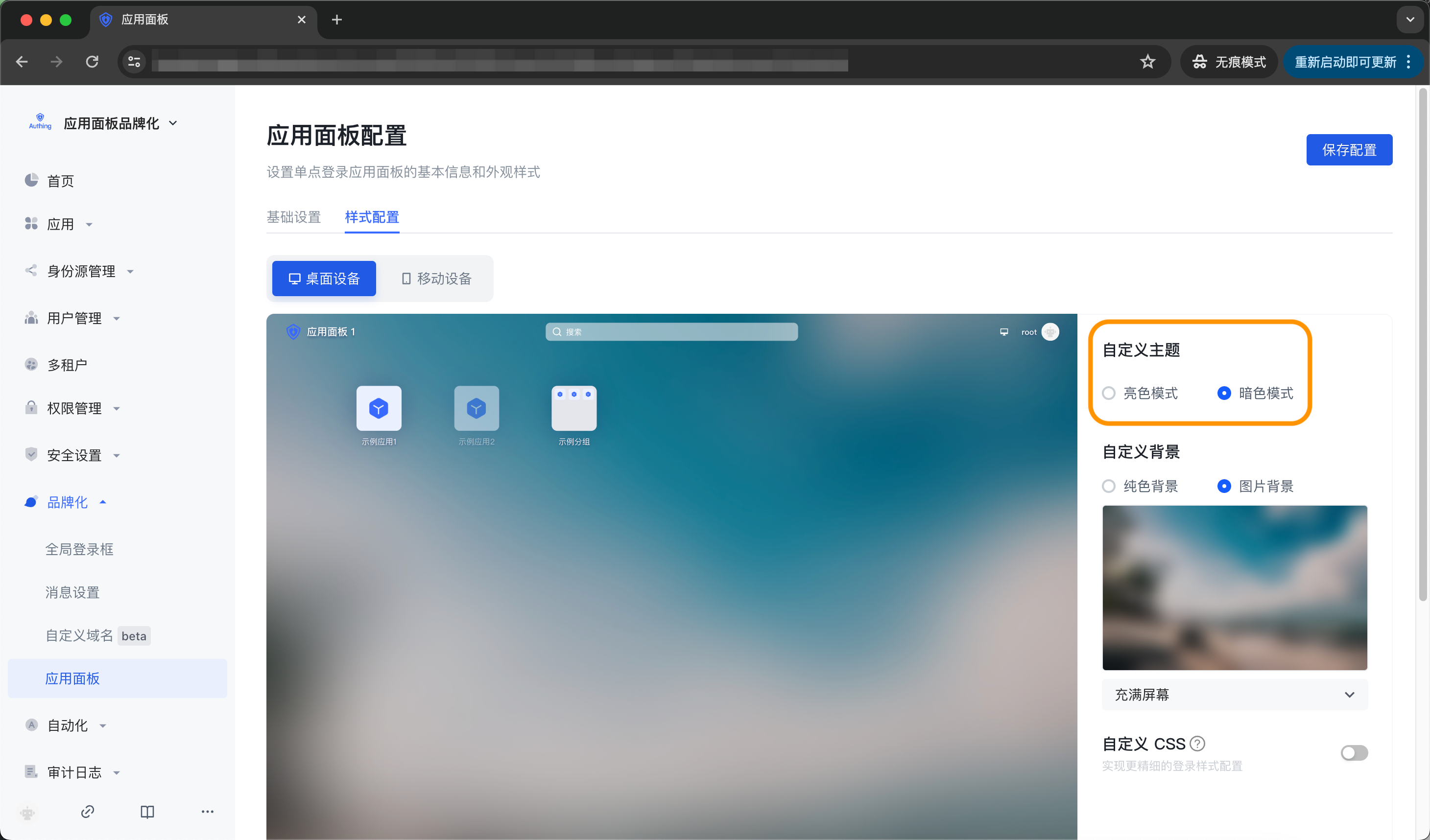
Task: Enable the 自定义 CSS toggle switch
Action: [1354, 753]
